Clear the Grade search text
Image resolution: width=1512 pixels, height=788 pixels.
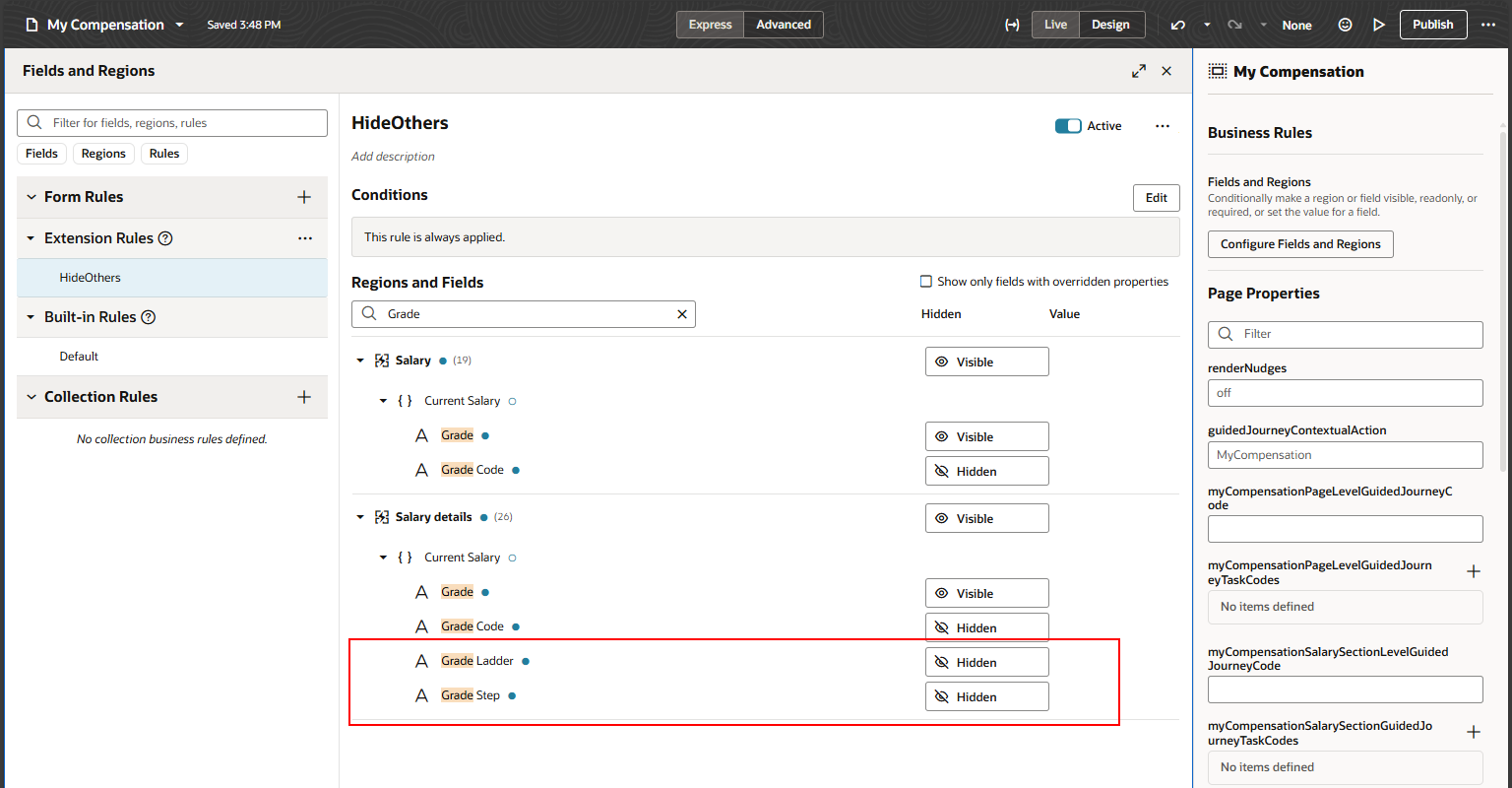pyautogui.click(x=682, y=314)
